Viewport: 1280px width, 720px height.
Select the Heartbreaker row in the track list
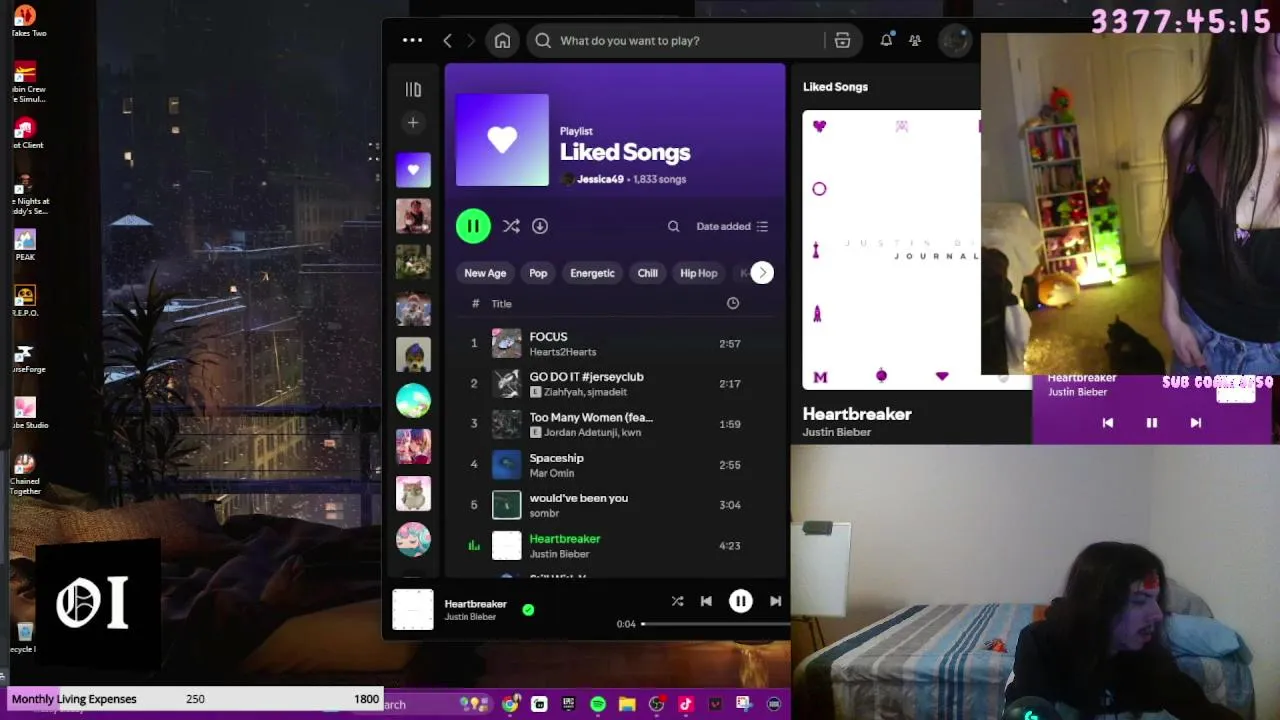[x=615, y=546]
